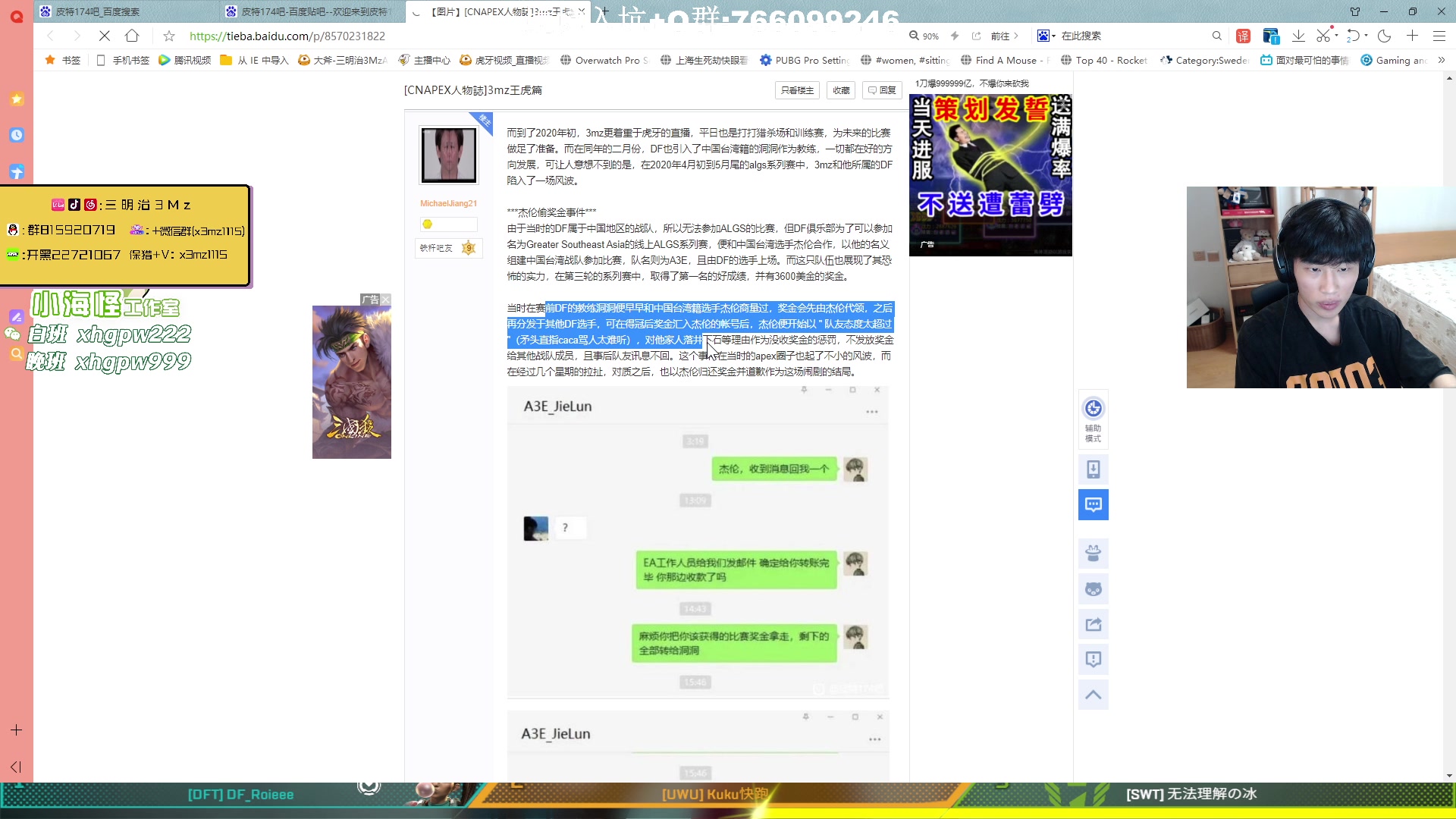Open the browser home page
The width and height of the screenshot is (1456, 819).
tap(132, 36)
